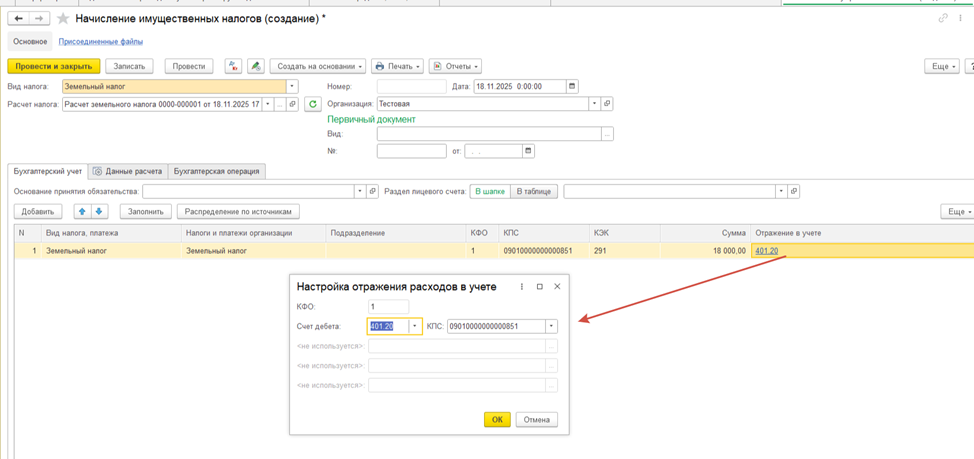Click into the Дата field
This screenshot has height=459, width=974.
coord(520,86)
